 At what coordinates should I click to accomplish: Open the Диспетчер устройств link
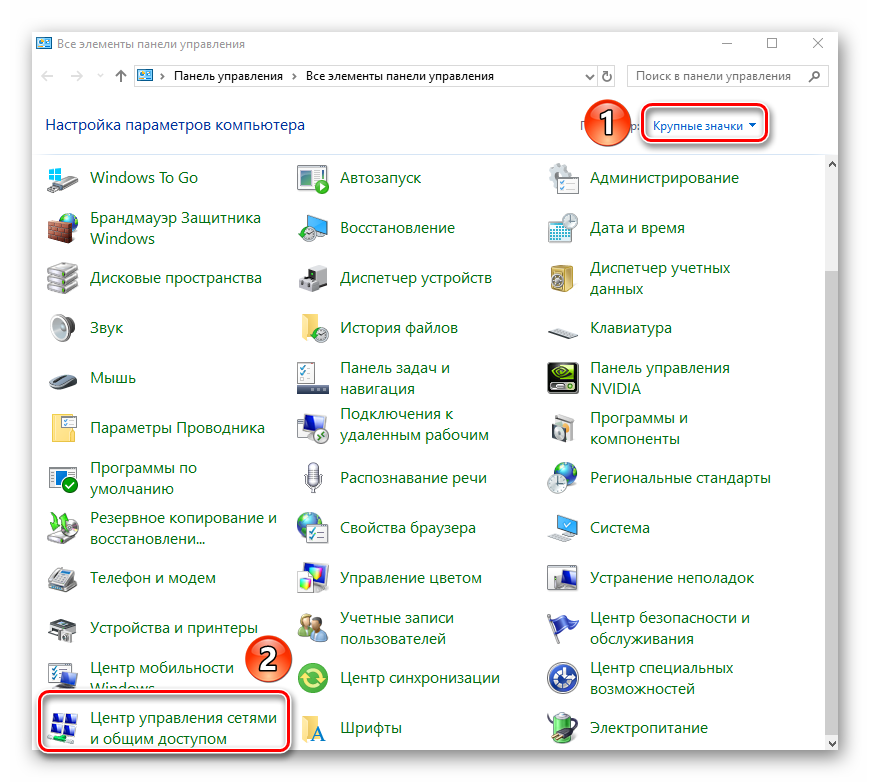click(416, 278)
